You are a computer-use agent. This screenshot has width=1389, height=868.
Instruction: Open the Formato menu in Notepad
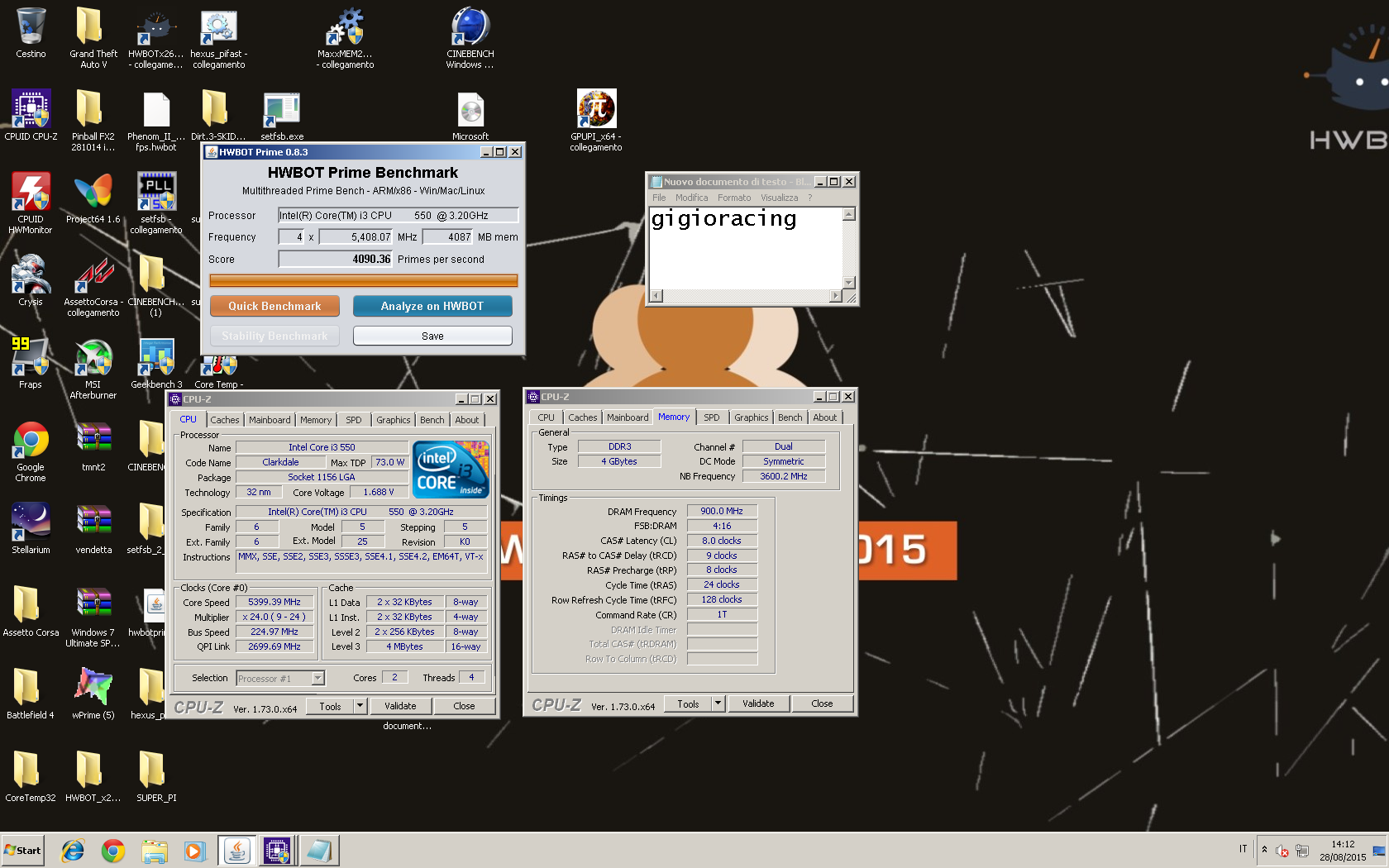pyautogui.click(x=734, y=198)
